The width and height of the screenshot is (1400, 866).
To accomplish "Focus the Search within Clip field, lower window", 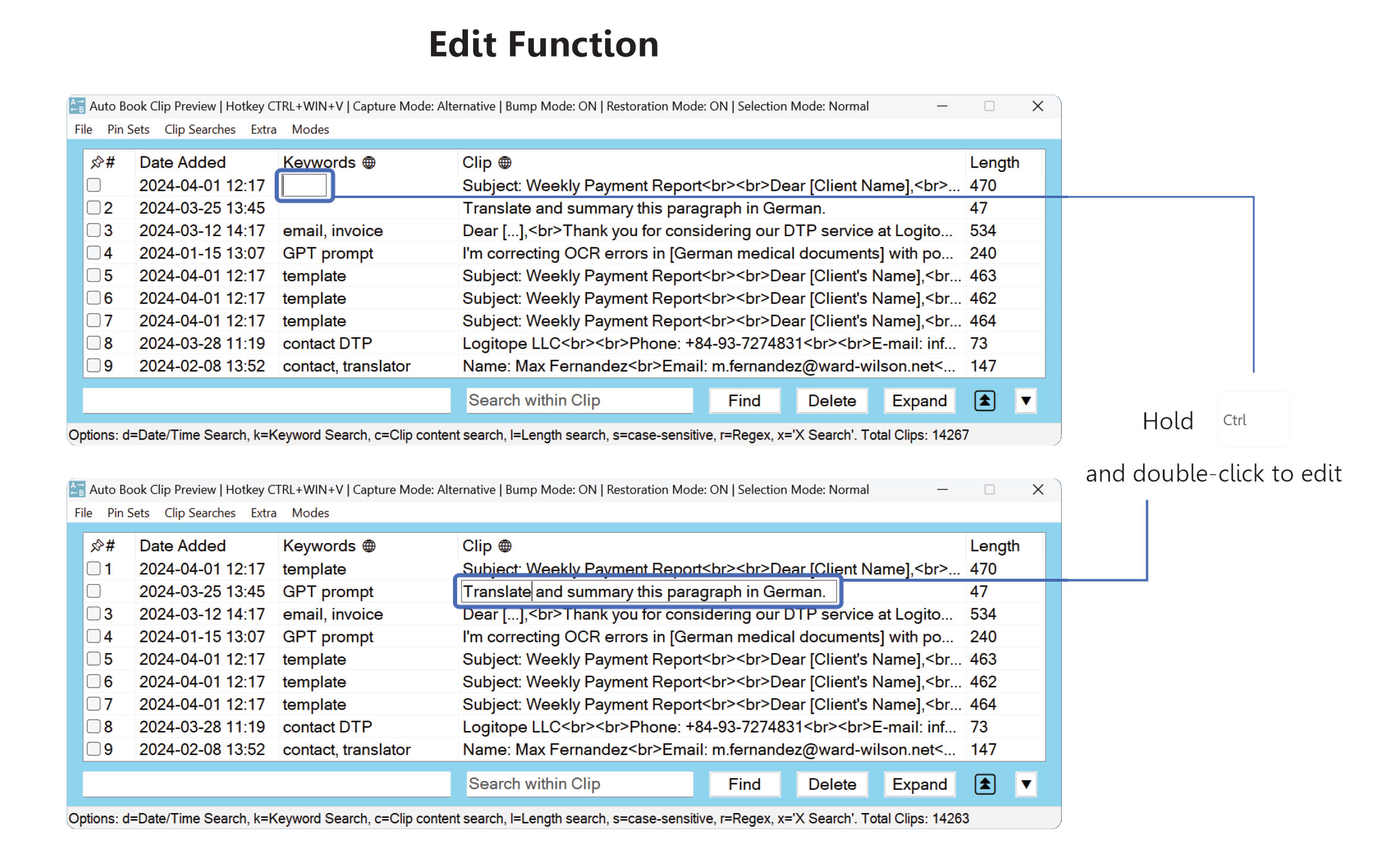I will pos(579,784).
